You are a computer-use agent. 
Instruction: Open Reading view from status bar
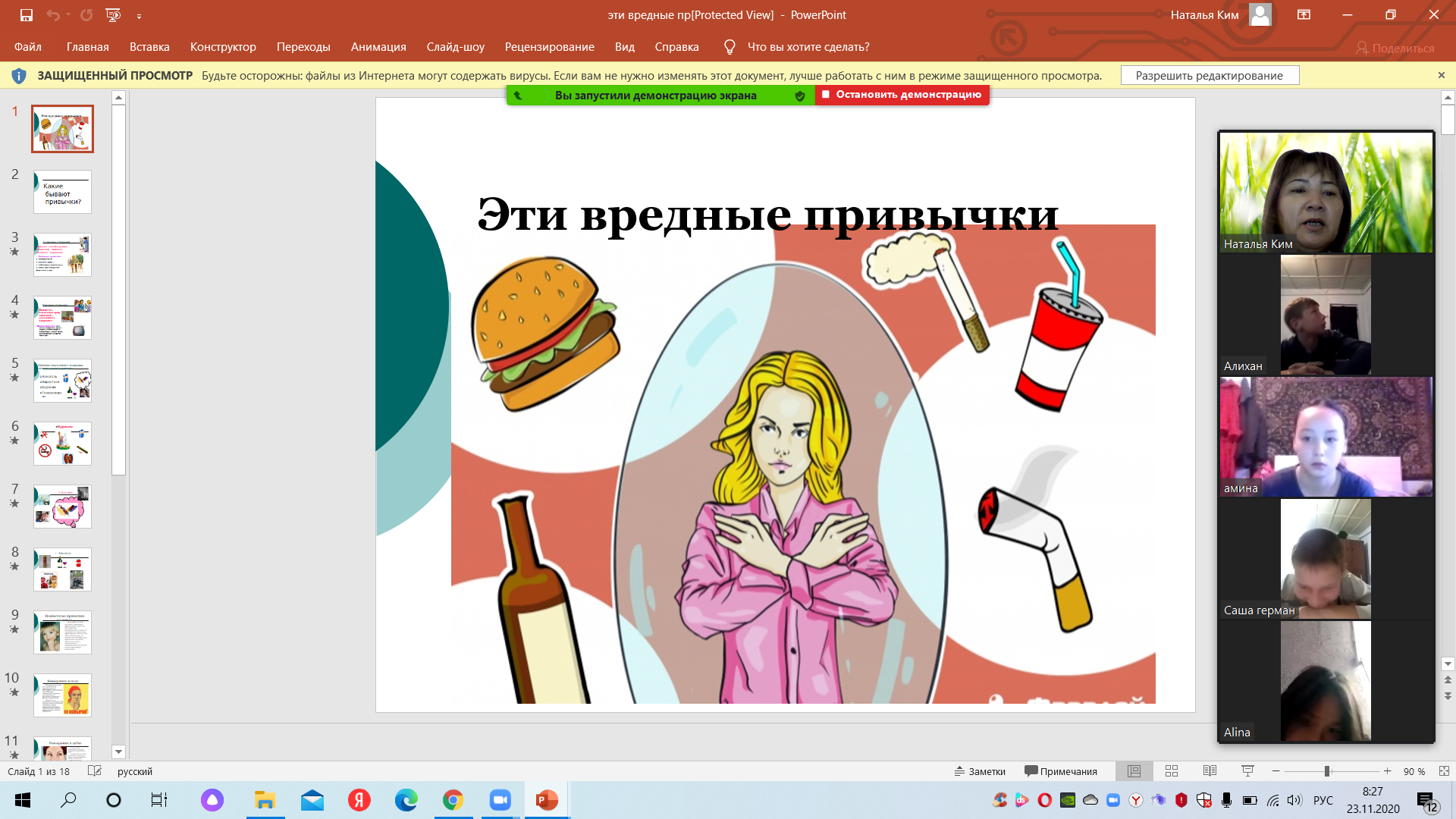(x=1210, y=771)
